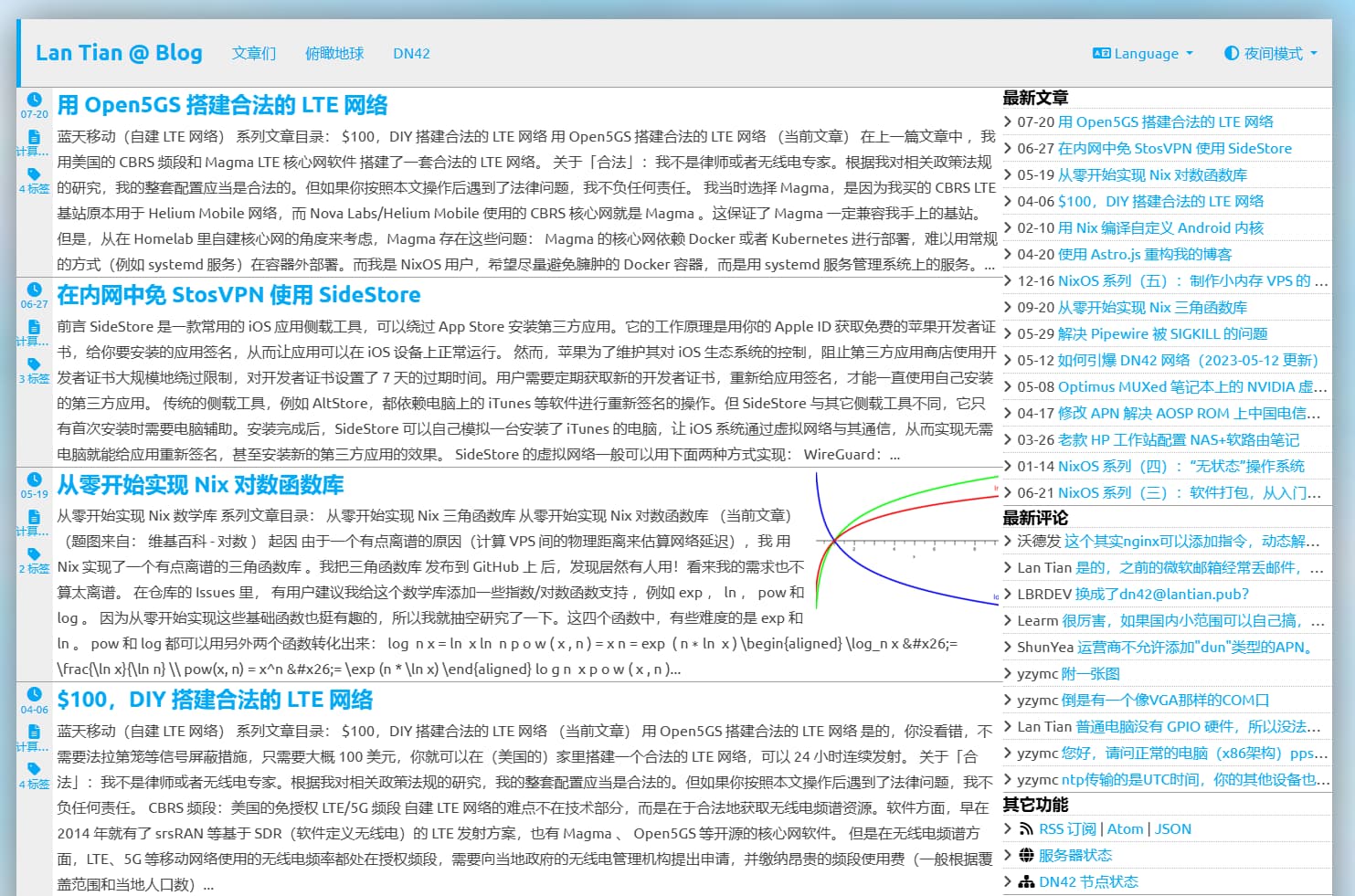Click the keyboard icon next to Language
This screenshot has width=1355, height=896.
pos(1100,53)
